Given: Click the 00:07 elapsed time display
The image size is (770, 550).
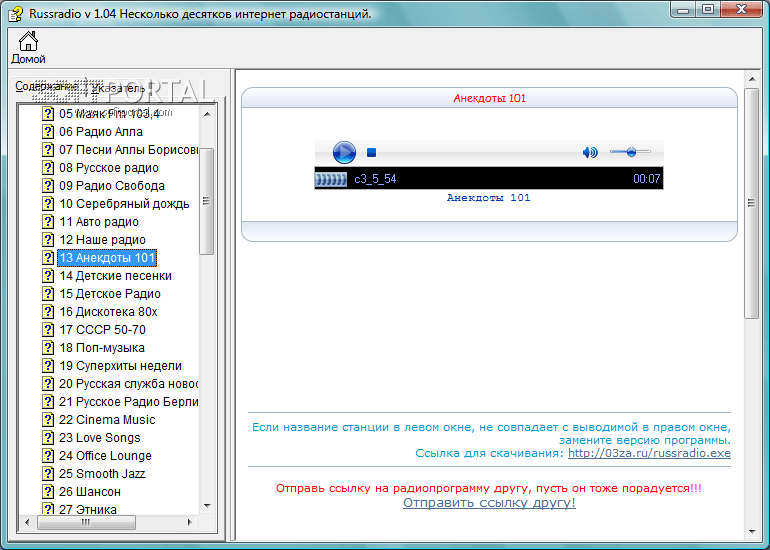Looking at the screenshot, I should [646, 179].
